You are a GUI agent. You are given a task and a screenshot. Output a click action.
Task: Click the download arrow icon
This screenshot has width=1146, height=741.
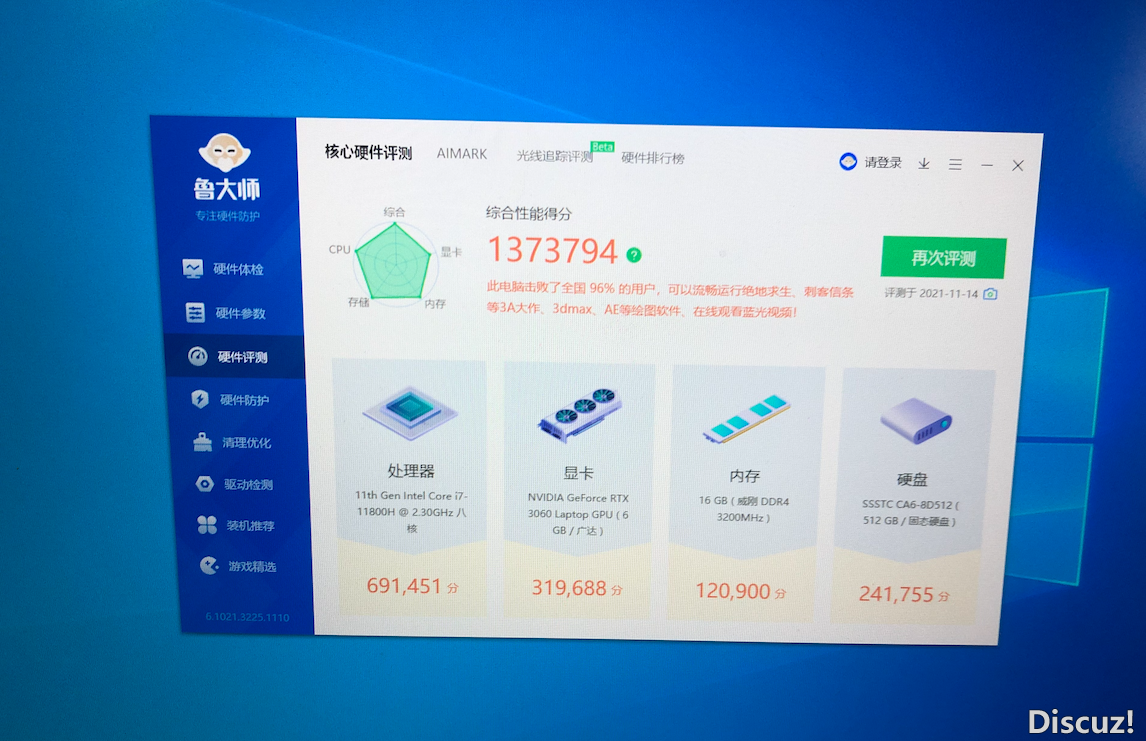point(924,164)
